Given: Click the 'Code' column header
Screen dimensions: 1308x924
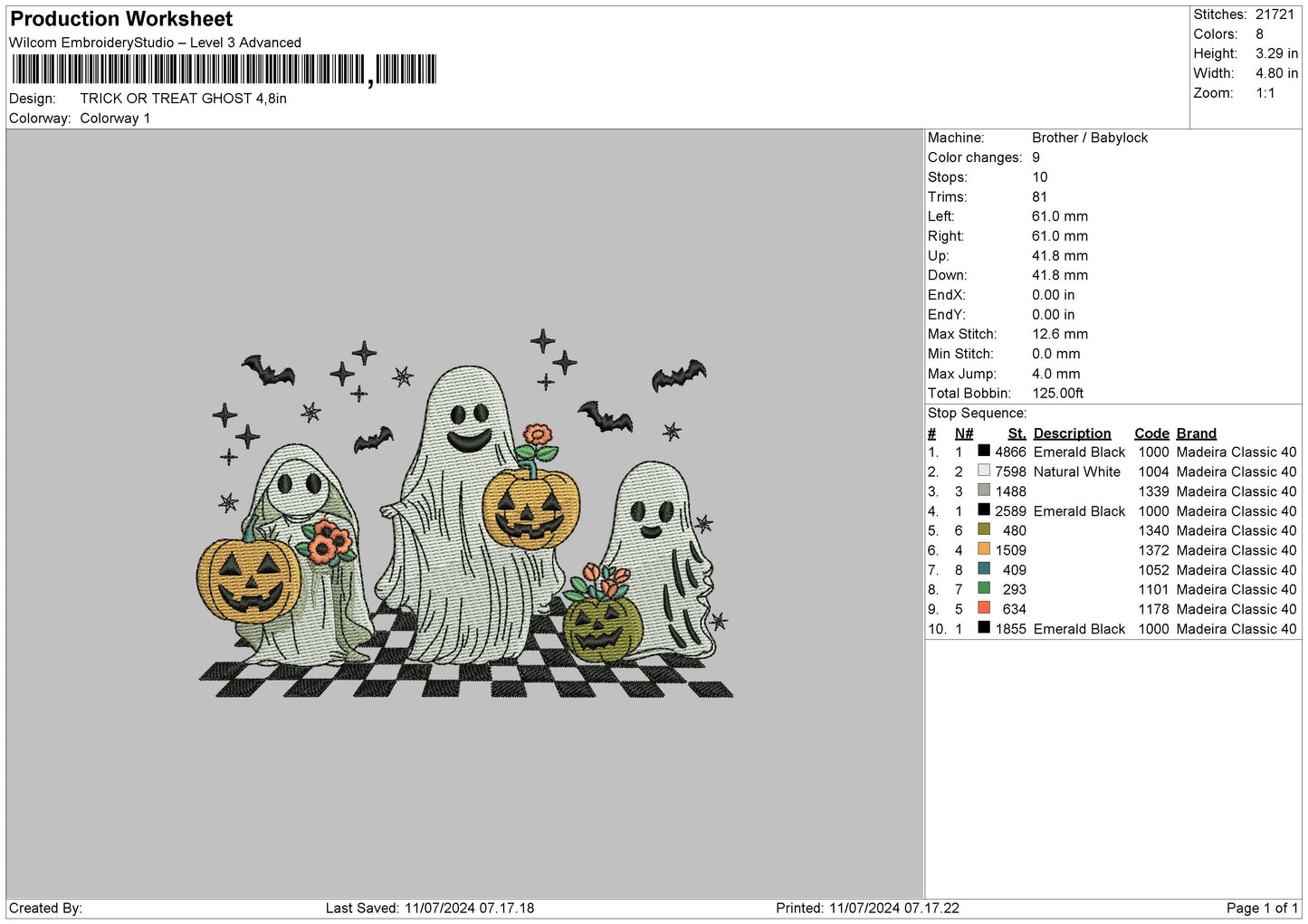Looking at the screenshot, I should 1151,433.
